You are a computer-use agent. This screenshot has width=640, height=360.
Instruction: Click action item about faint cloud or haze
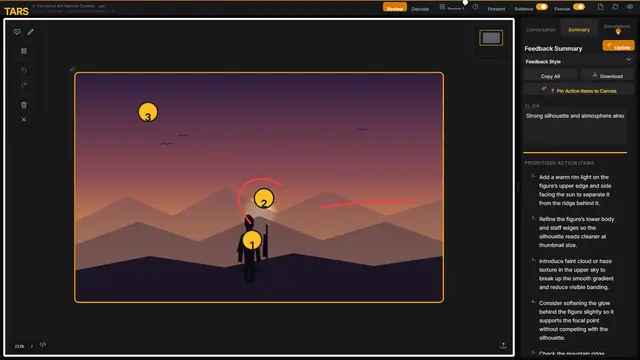575,274
